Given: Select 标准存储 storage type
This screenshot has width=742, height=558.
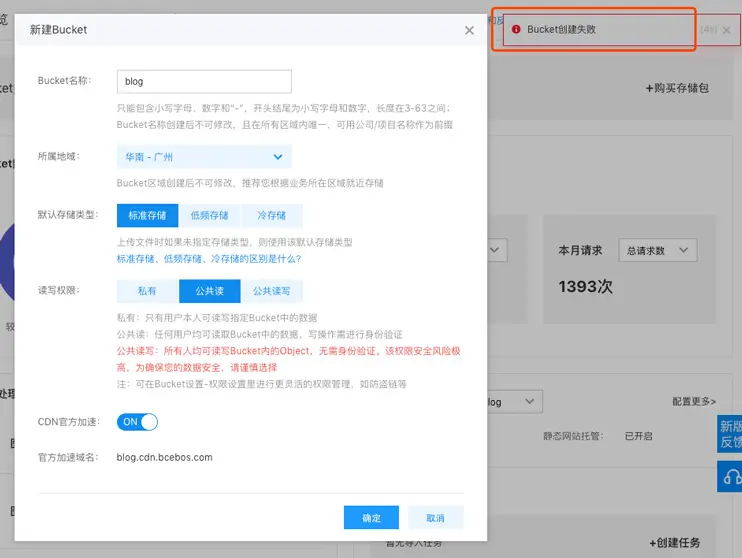Looking at the screenshot, I should [x=147, y=215].
